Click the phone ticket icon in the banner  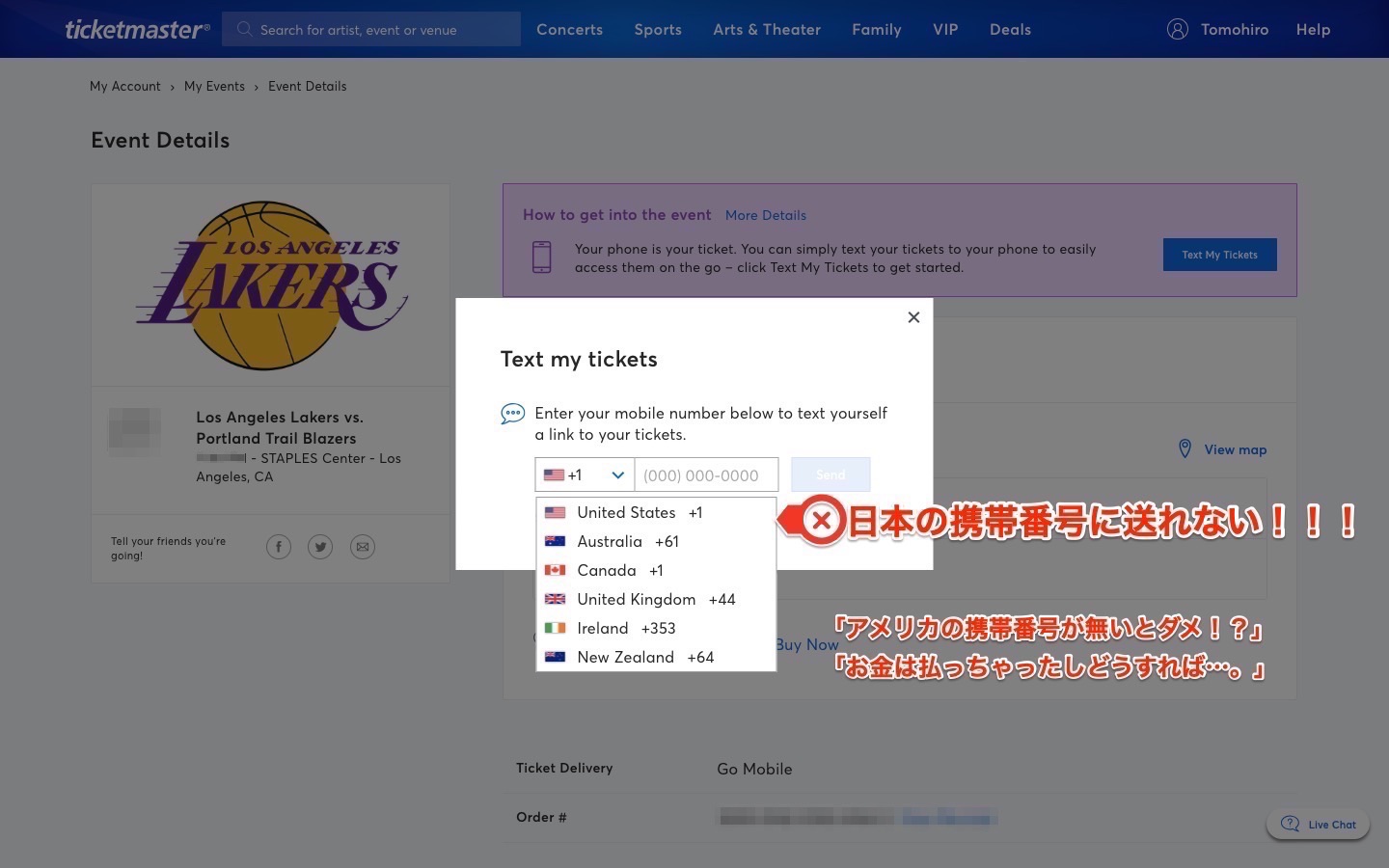[542, 257]
